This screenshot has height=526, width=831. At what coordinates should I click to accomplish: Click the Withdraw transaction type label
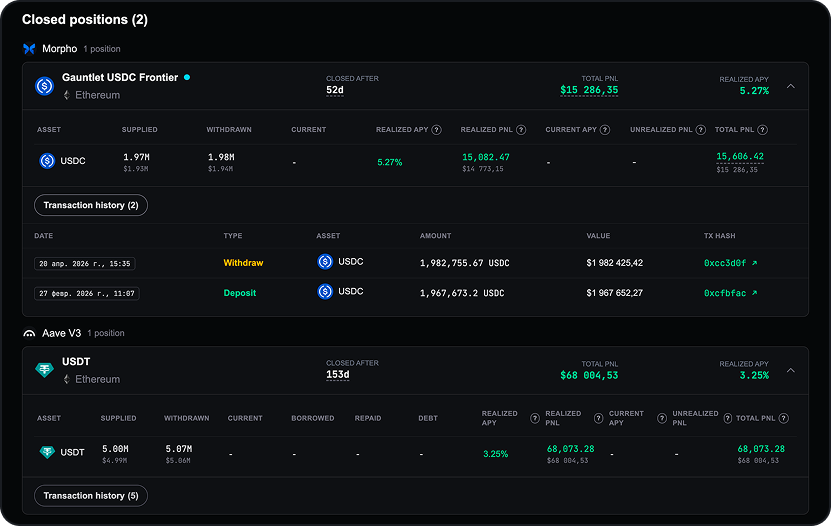point(243,263)
